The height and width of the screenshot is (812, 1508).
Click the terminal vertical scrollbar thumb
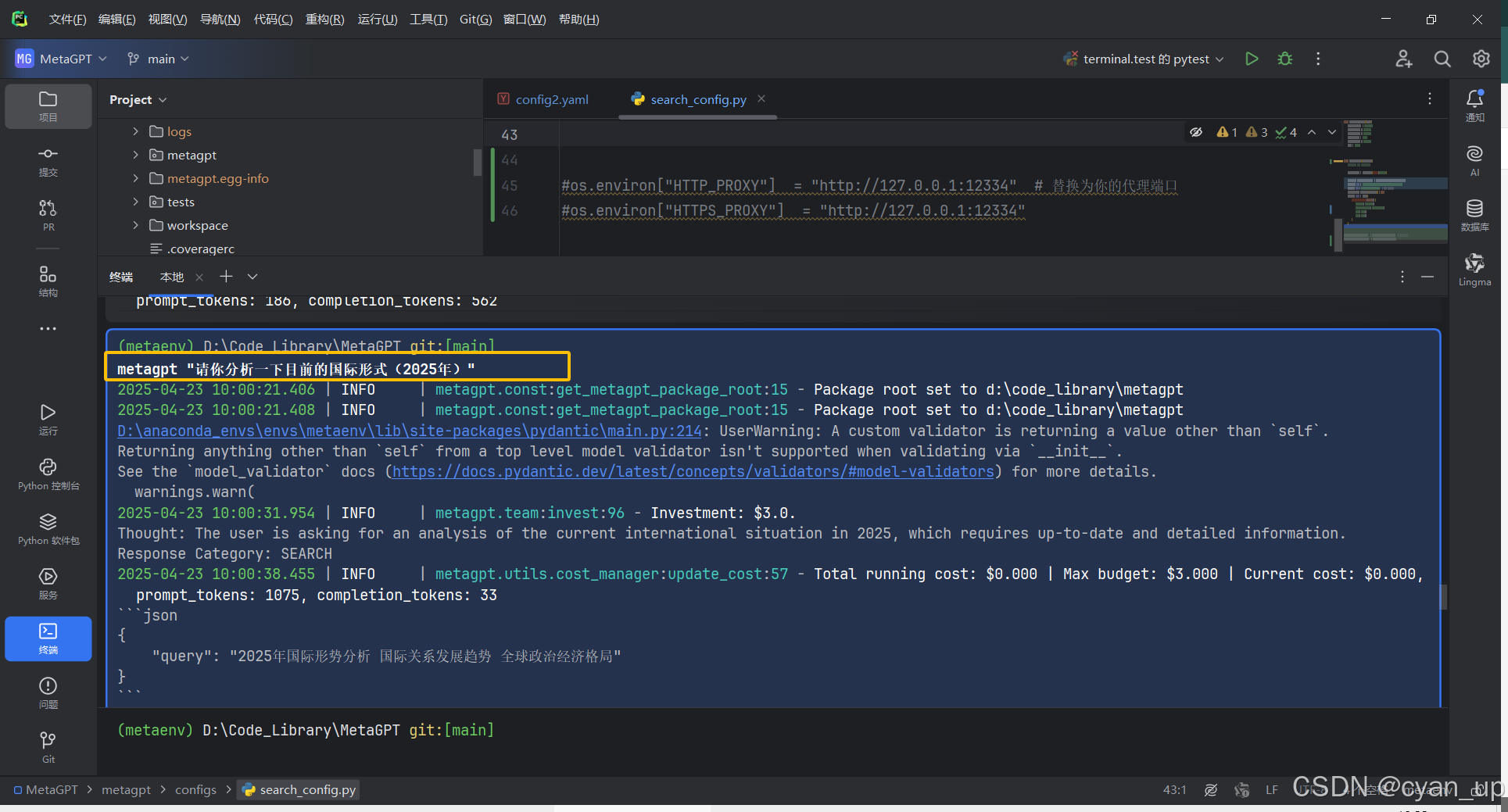1443,597
